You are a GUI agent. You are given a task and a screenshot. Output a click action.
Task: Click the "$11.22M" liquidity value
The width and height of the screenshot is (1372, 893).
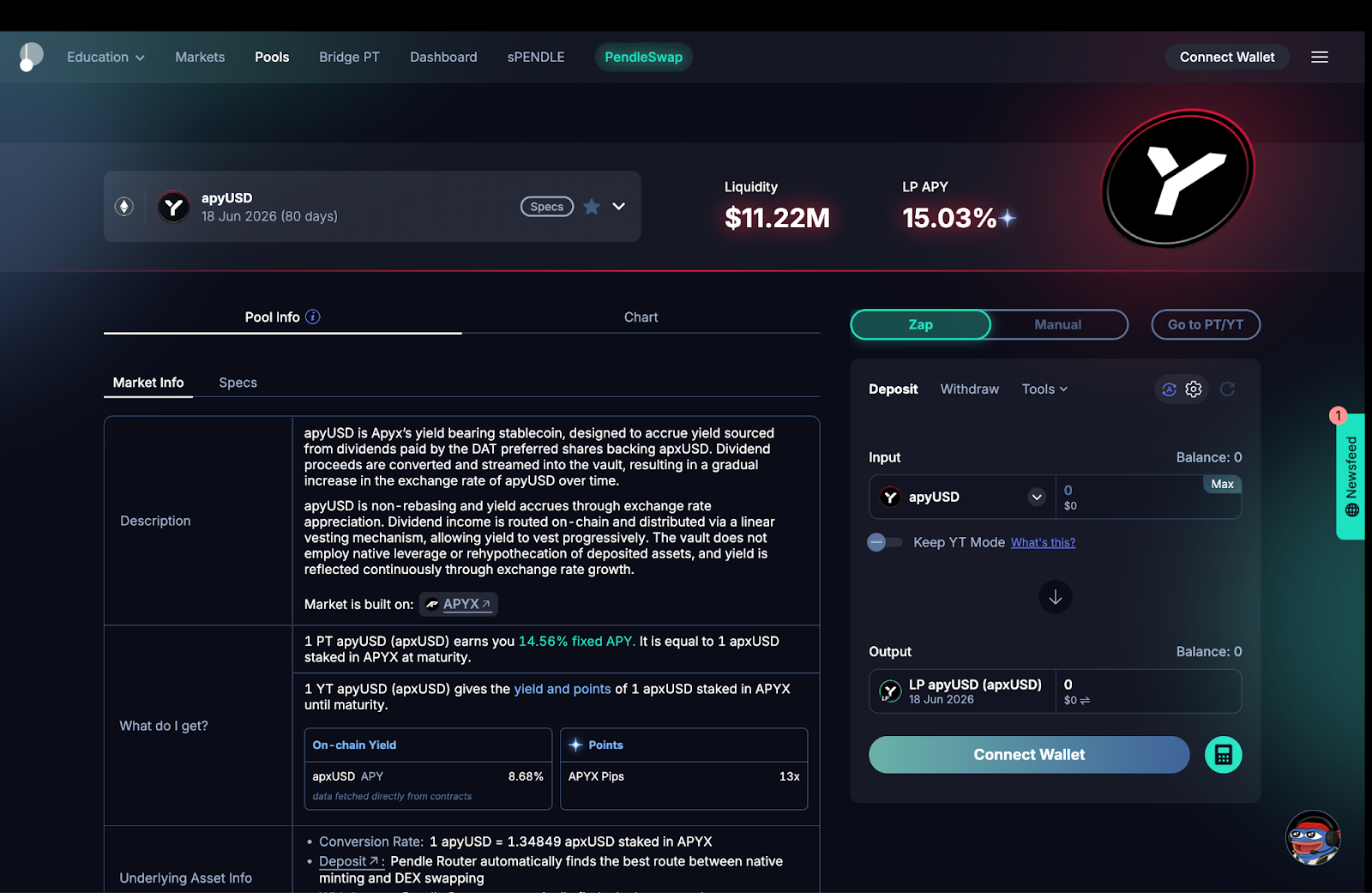point(777,218)
